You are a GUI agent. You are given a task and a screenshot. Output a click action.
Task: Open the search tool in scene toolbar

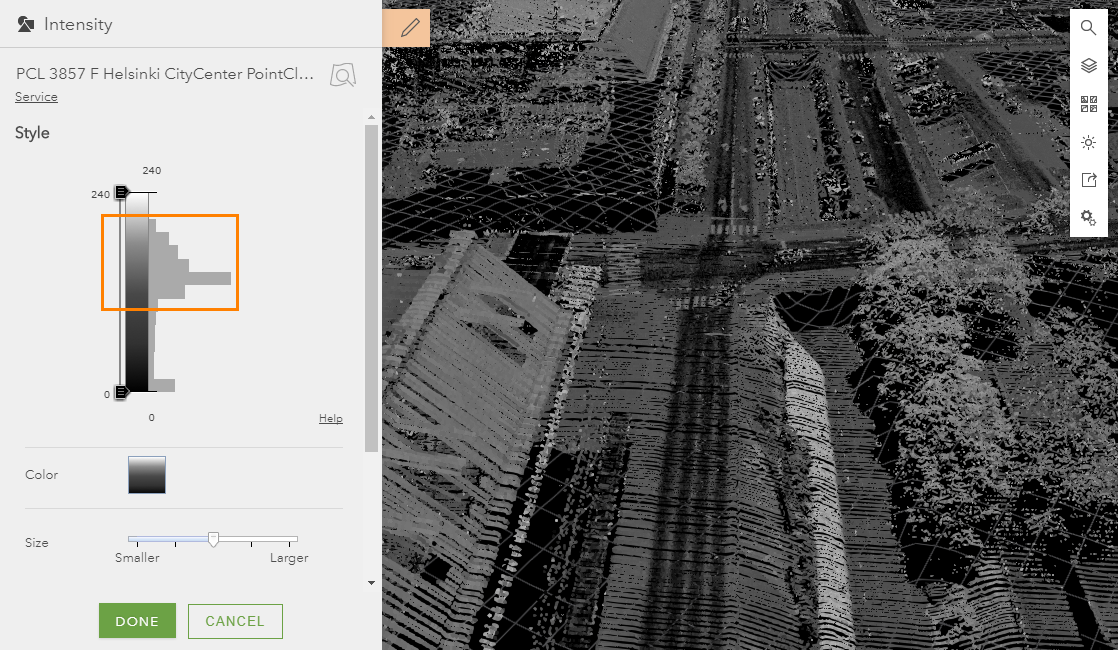point(1088,28)
